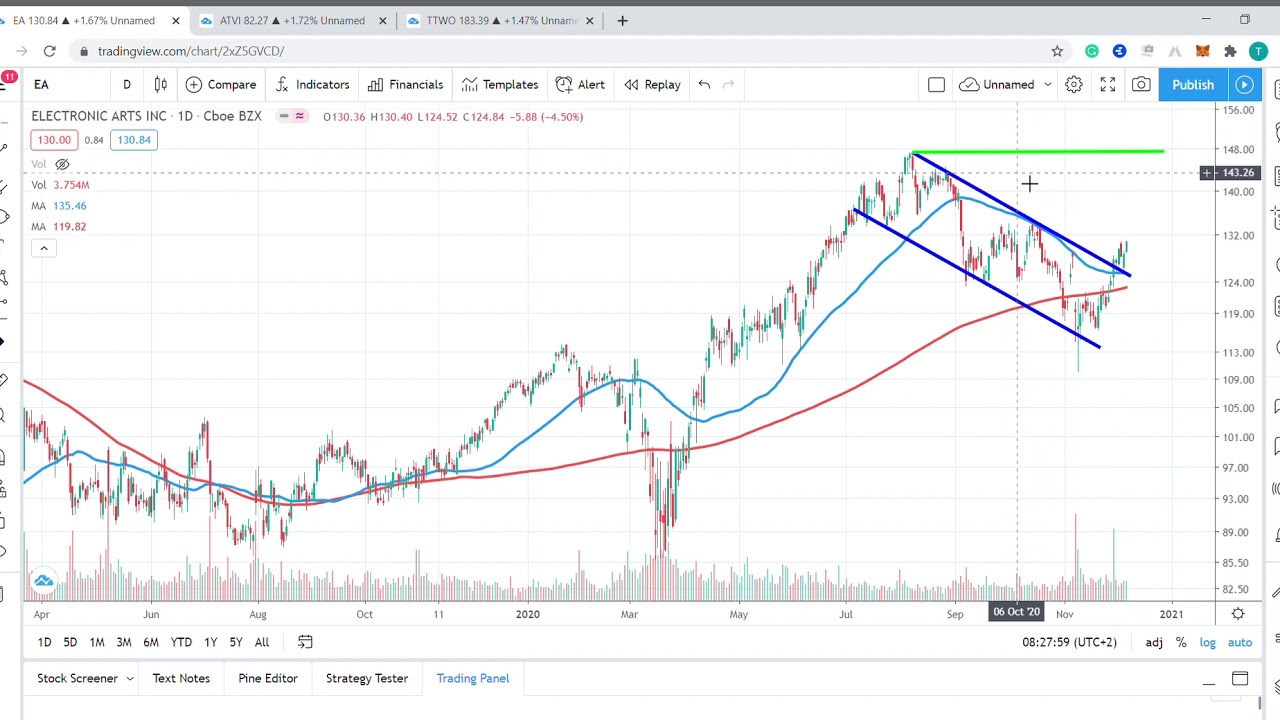1280x720 pixels.
Task: Switch to ATVI 82.27 browser tab
Action: (292, 20)
